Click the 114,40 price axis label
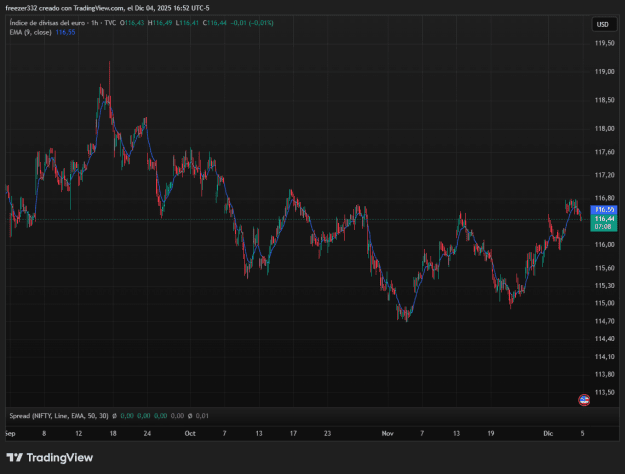Screen dimensions: 625x474 [x=604, y=338]
